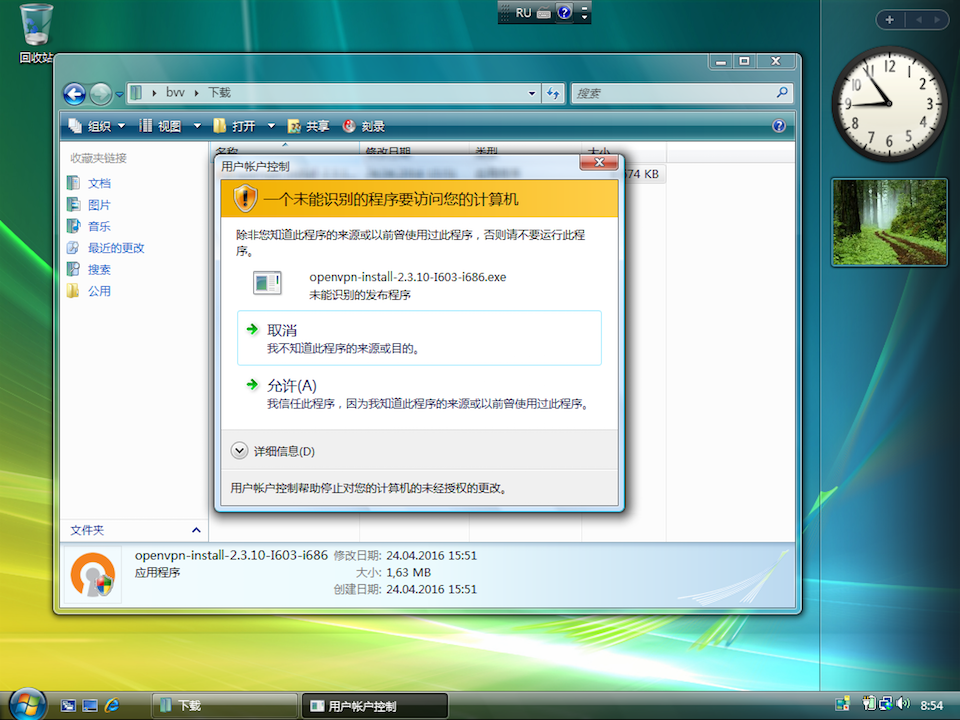The image size is (960, 720).
Task: Open 公用 favorite folder link
Action: pos(99,291)
